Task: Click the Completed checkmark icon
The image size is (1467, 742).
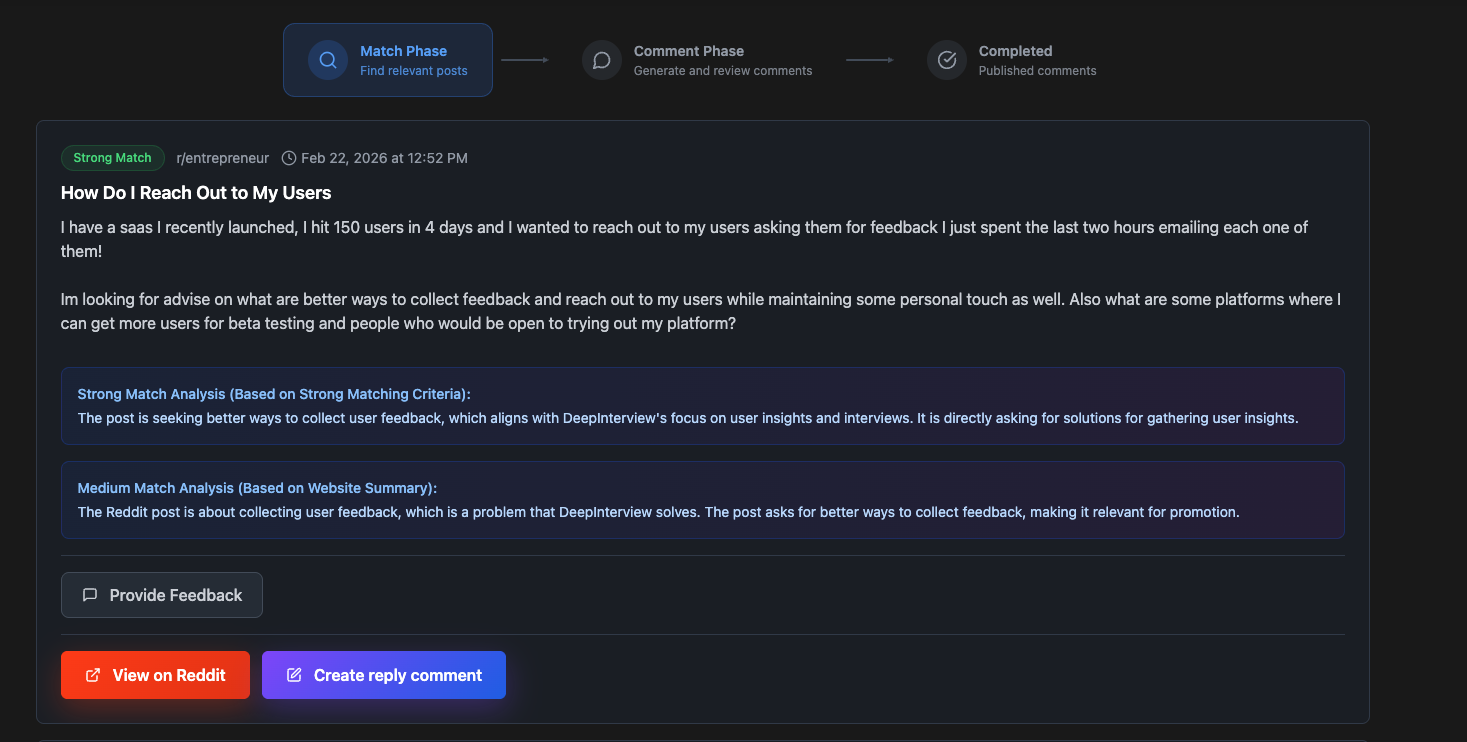Action: (946, 60)
